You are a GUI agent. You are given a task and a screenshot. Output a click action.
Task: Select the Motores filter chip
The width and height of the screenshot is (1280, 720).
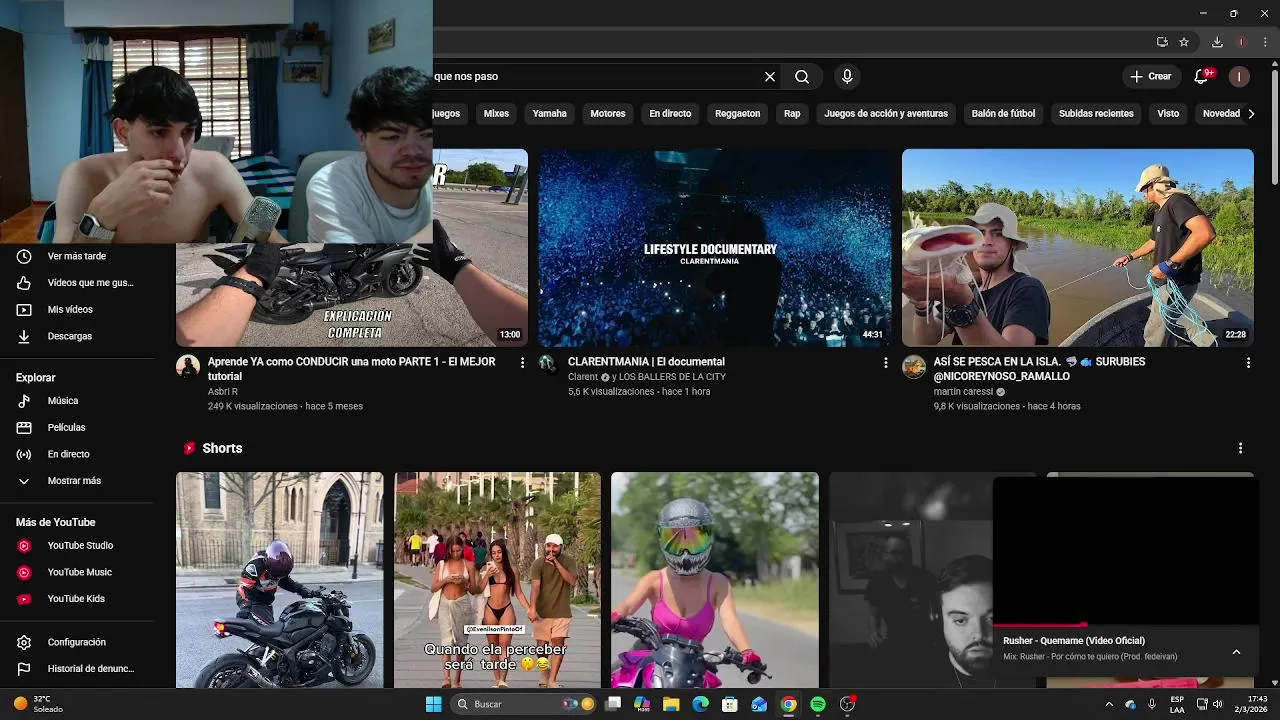pyautogui.click(x=607, y=114)
